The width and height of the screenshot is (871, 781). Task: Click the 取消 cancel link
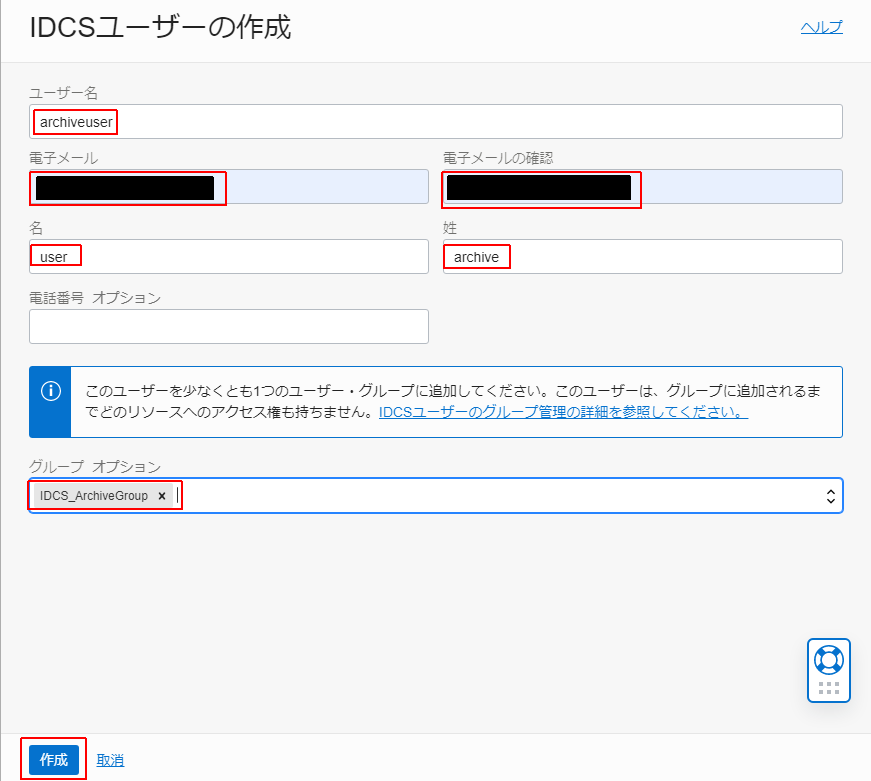(x=110, y=760)
